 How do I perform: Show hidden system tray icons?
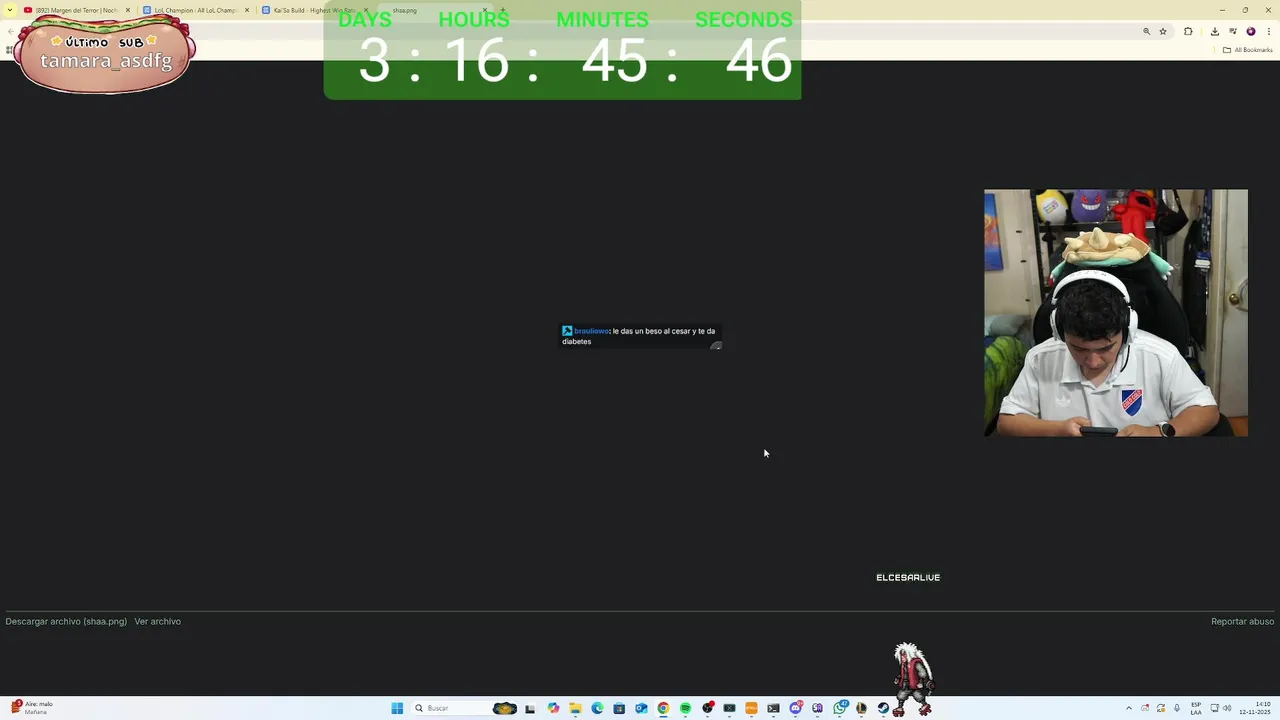(1129, 708)
